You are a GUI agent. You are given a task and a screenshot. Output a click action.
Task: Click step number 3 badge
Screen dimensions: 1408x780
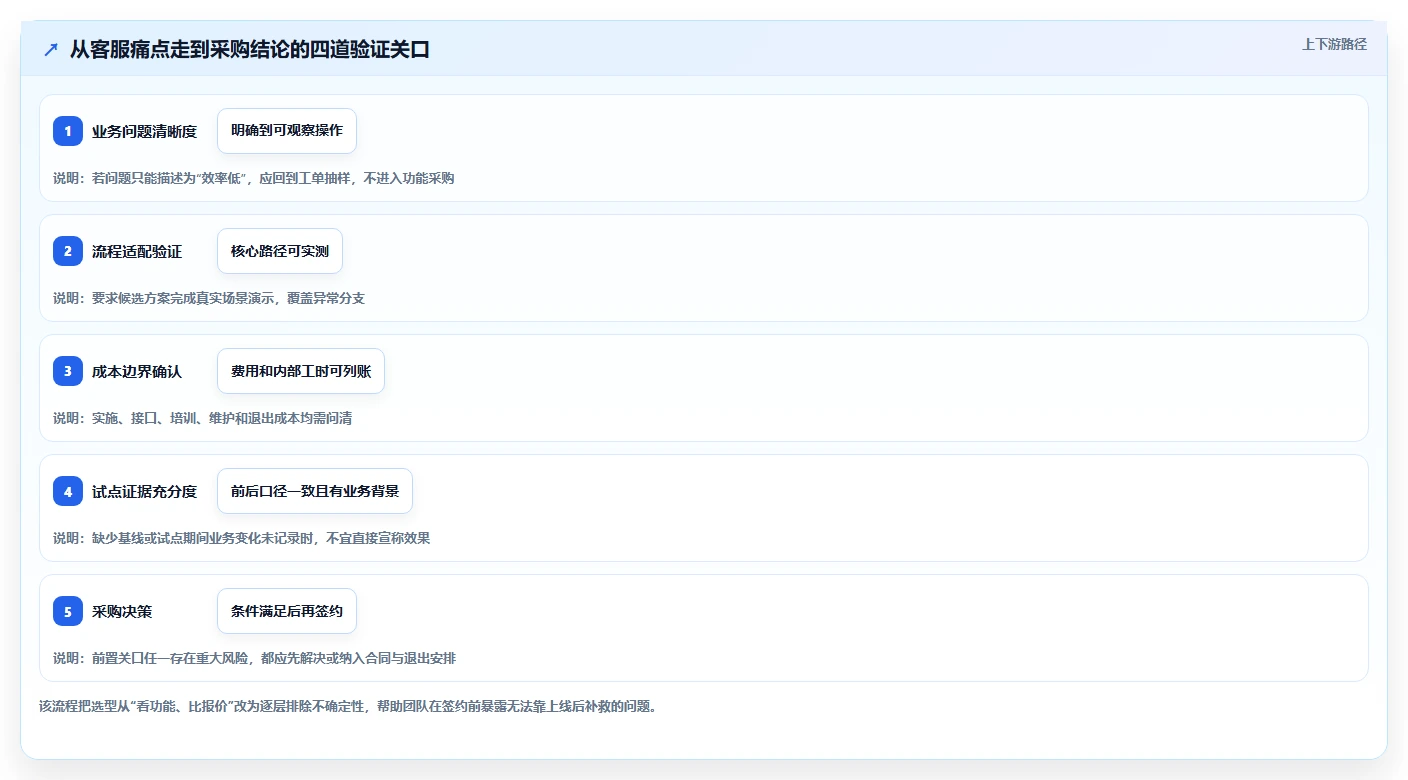tap(68, 371)
